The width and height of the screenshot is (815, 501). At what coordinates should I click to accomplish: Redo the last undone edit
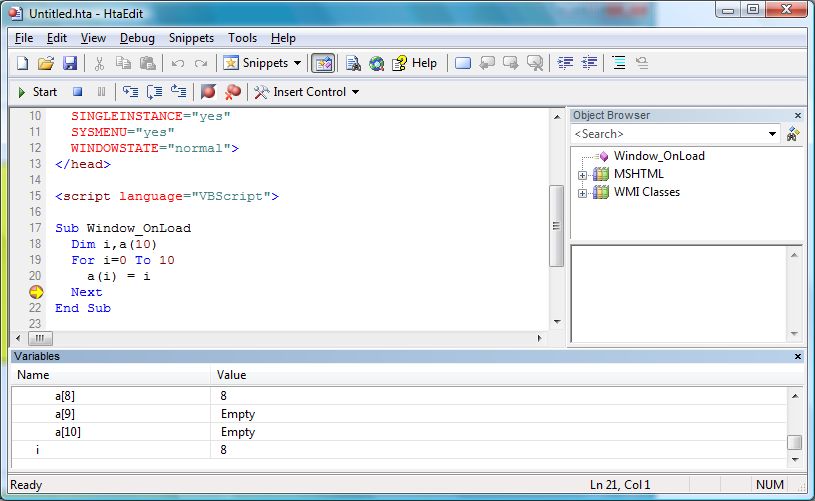click(201, 63)
